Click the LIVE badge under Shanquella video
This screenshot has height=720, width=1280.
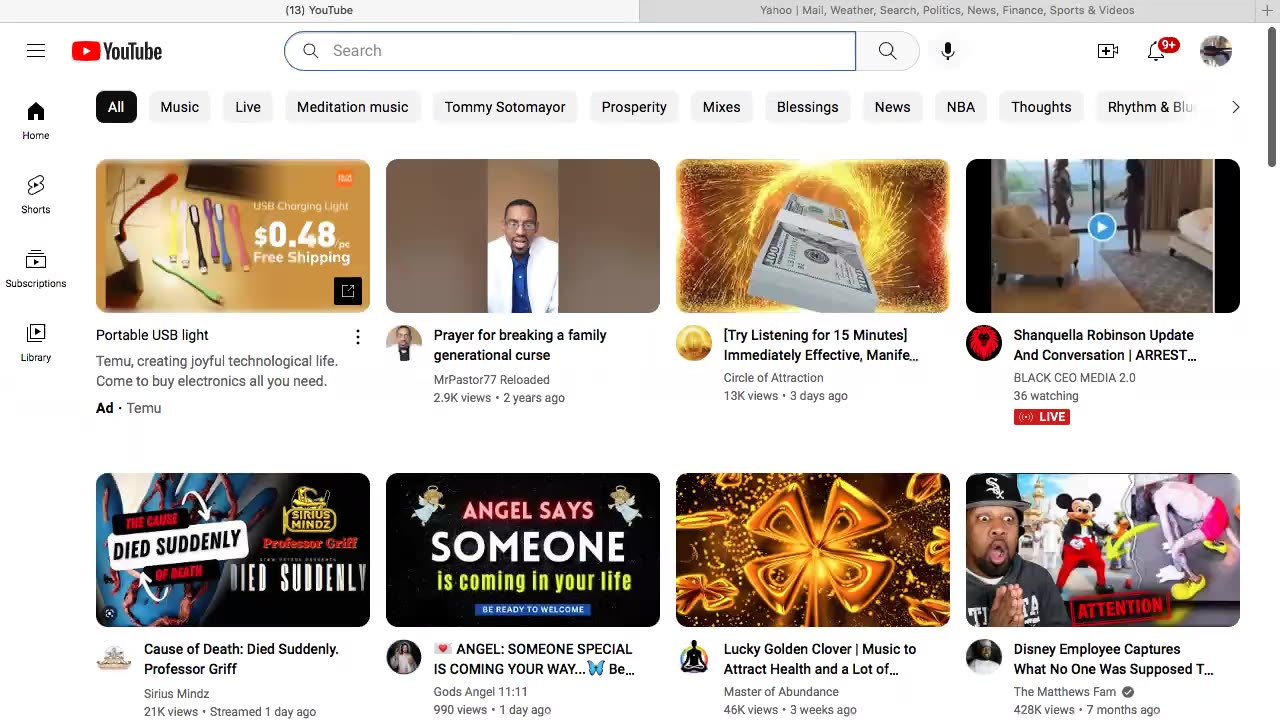click(1042, 416)
